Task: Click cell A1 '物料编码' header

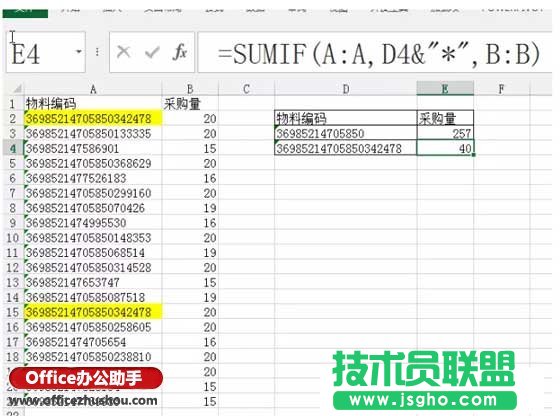Action: [x=93, y=104]
